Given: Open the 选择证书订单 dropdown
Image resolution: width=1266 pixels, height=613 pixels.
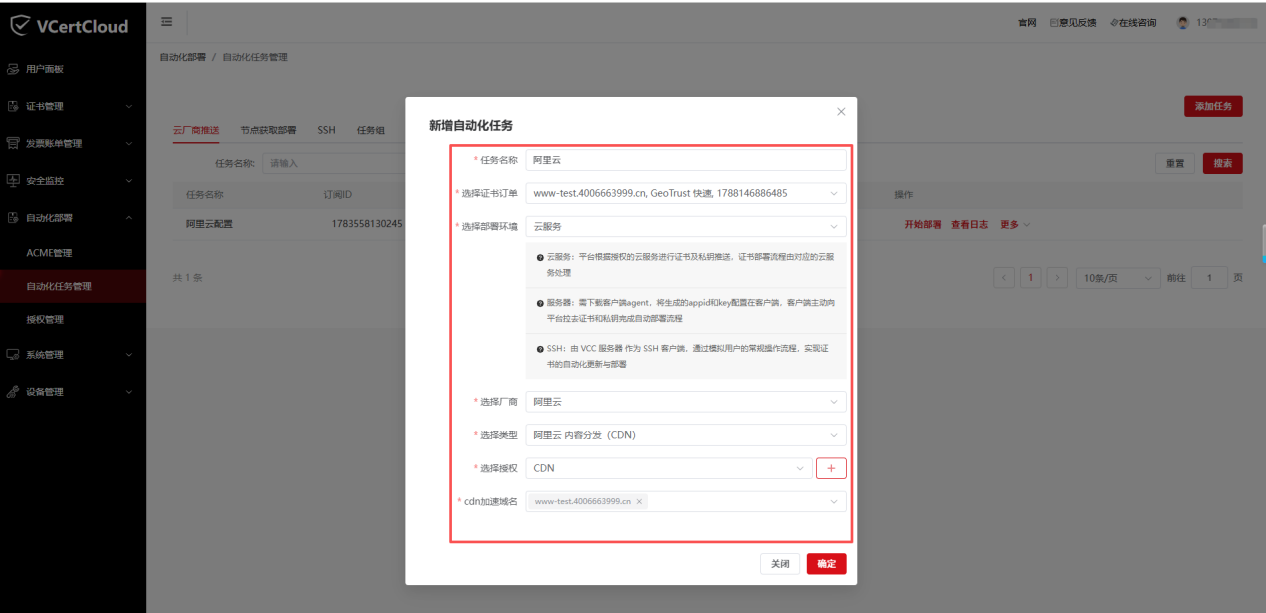Looking at the screenshot, I should point(686,193).
